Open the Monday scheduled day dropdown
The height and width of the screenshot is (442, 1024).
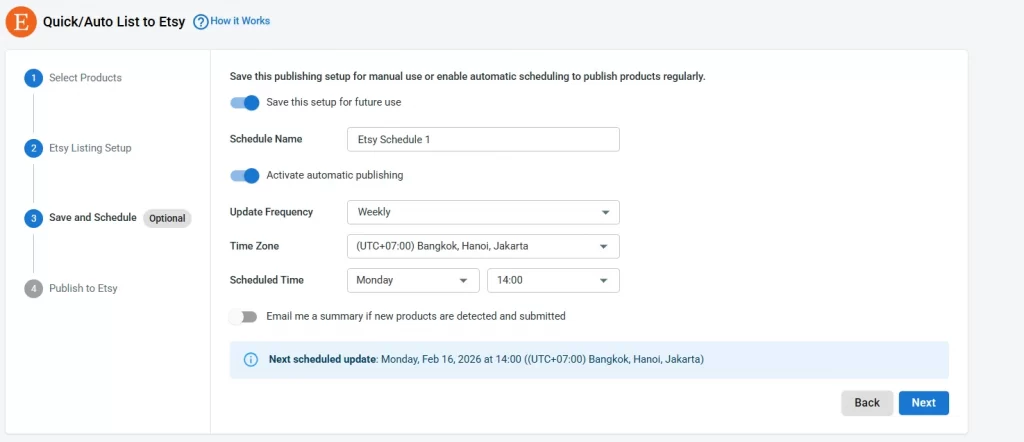tap(412, 281)
